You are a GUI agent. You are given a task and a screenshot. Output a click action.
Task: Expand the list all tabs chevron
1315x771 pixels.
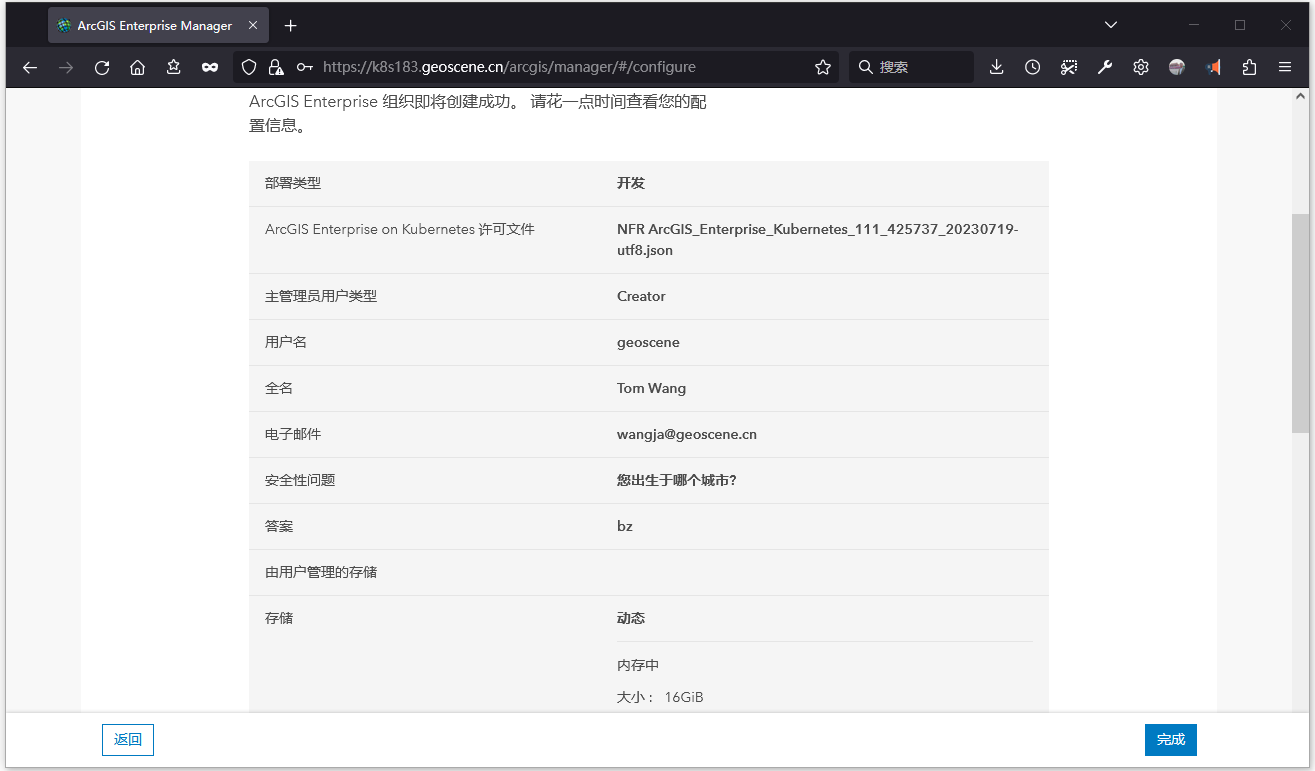[1111, 25]
